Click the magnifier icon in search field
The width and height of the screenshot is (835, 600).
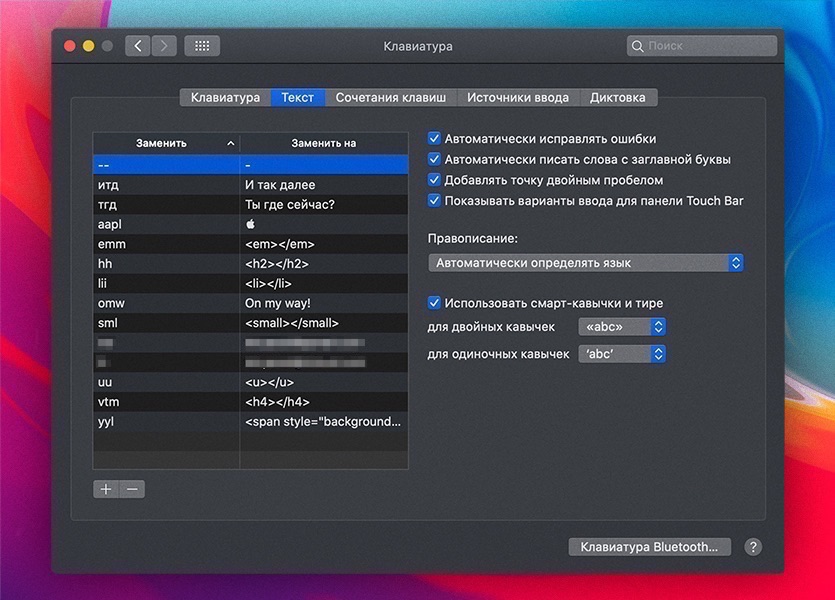pos(637,46)
